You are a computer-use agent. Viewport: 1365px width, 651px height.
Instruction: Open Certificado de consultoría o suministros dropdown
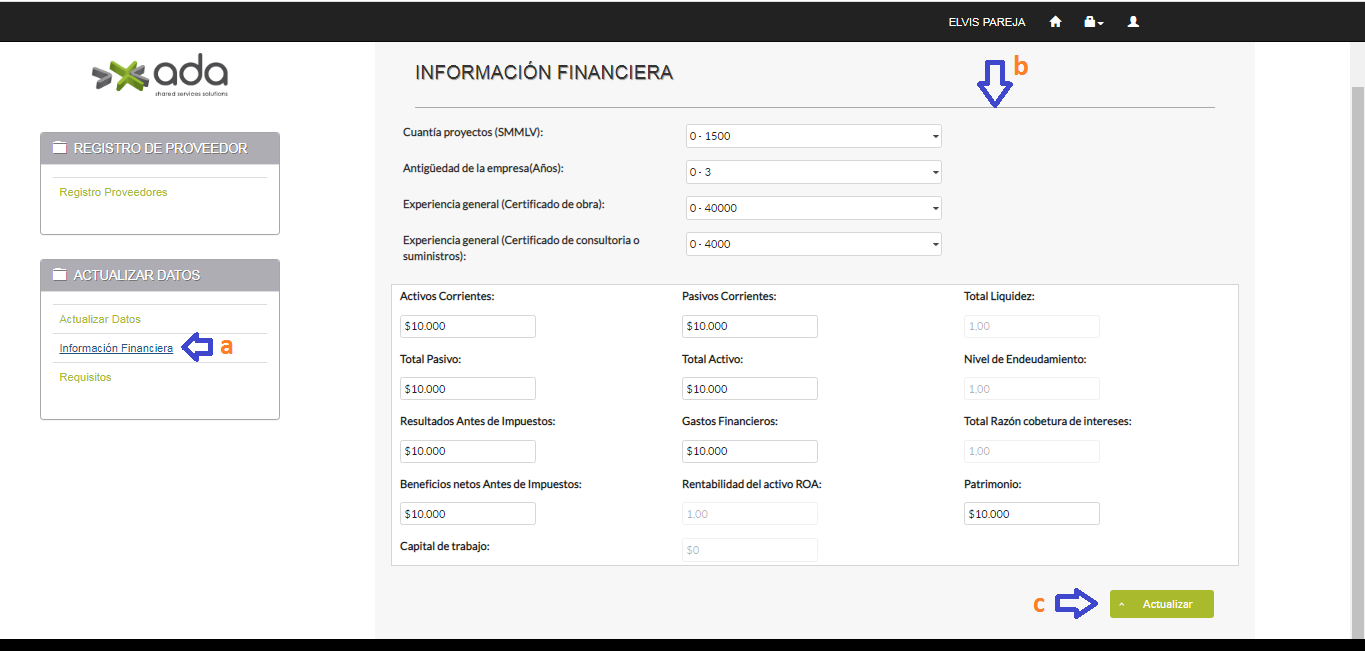click(x=813, y=244)
